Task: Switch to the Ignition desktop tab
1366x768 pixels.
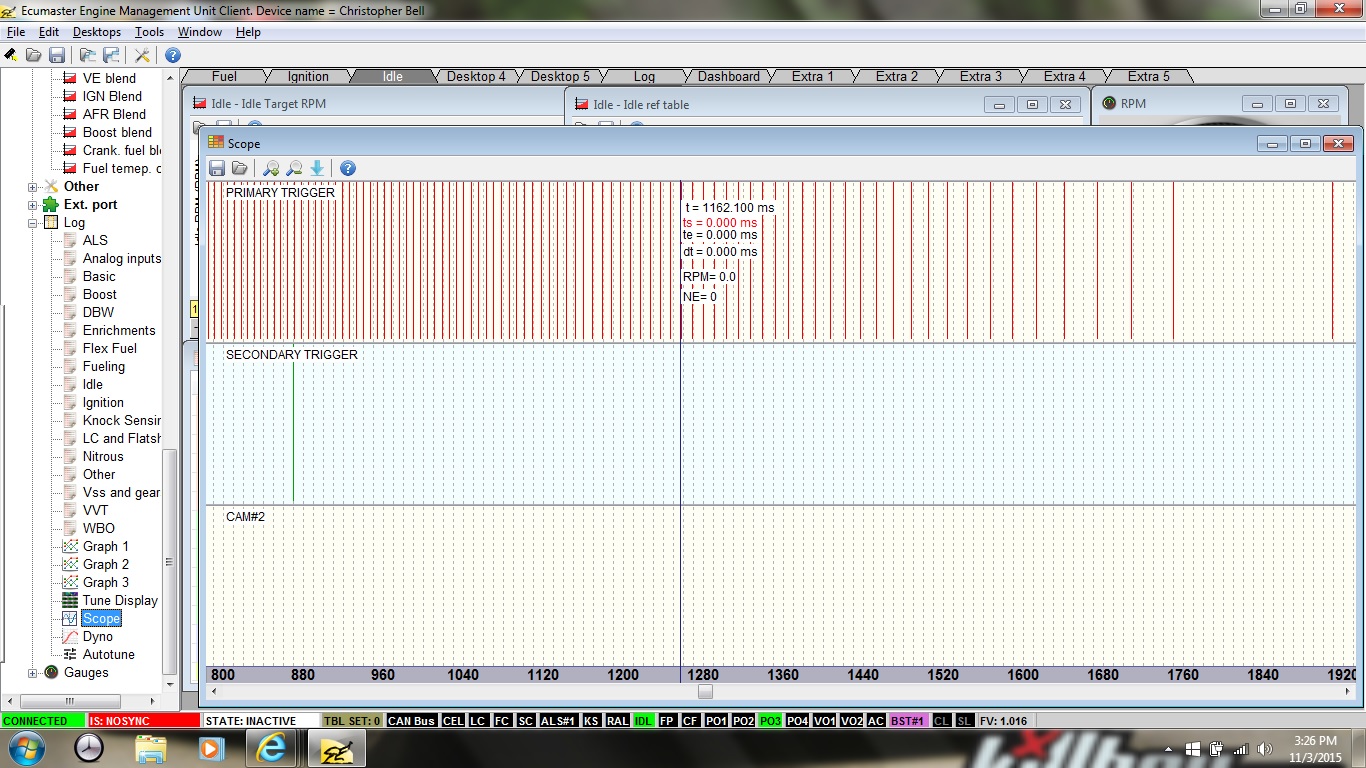Action: (308, 77)
